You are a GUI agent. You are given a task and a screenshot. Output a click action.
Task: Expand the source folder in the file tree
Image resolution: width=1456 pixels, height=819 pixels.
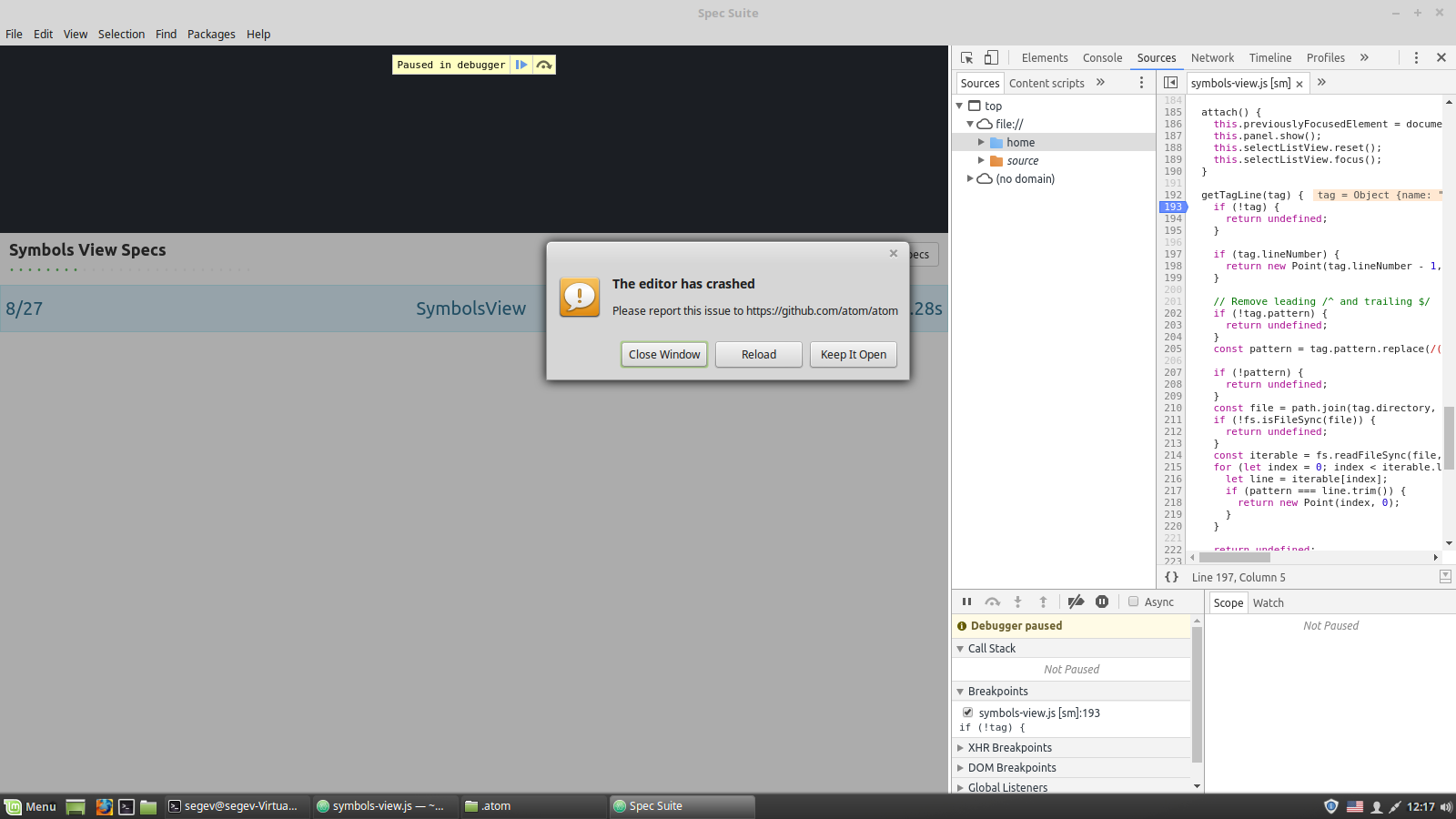[981, 160]
